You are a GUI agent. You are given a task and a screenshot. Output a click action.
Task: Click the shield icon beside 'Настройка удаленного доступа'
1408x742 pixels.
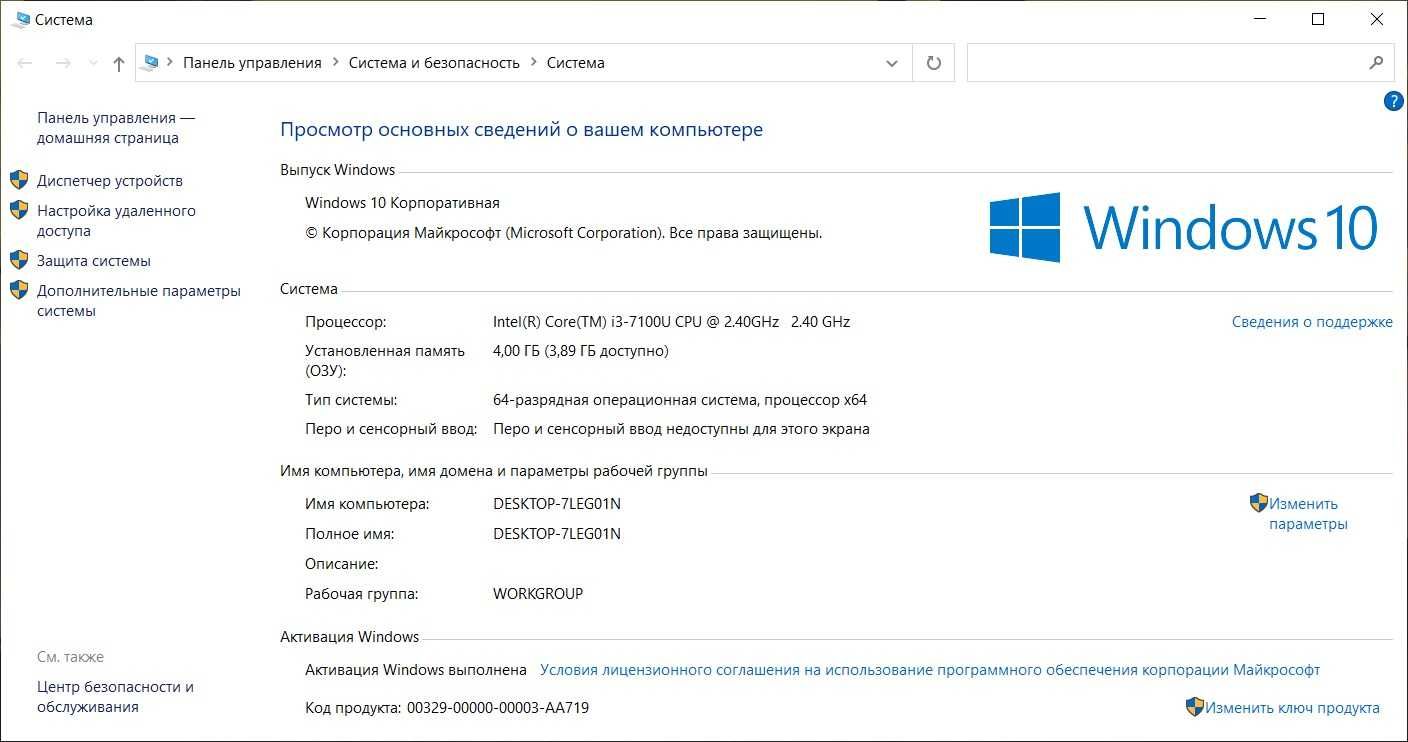19,210
